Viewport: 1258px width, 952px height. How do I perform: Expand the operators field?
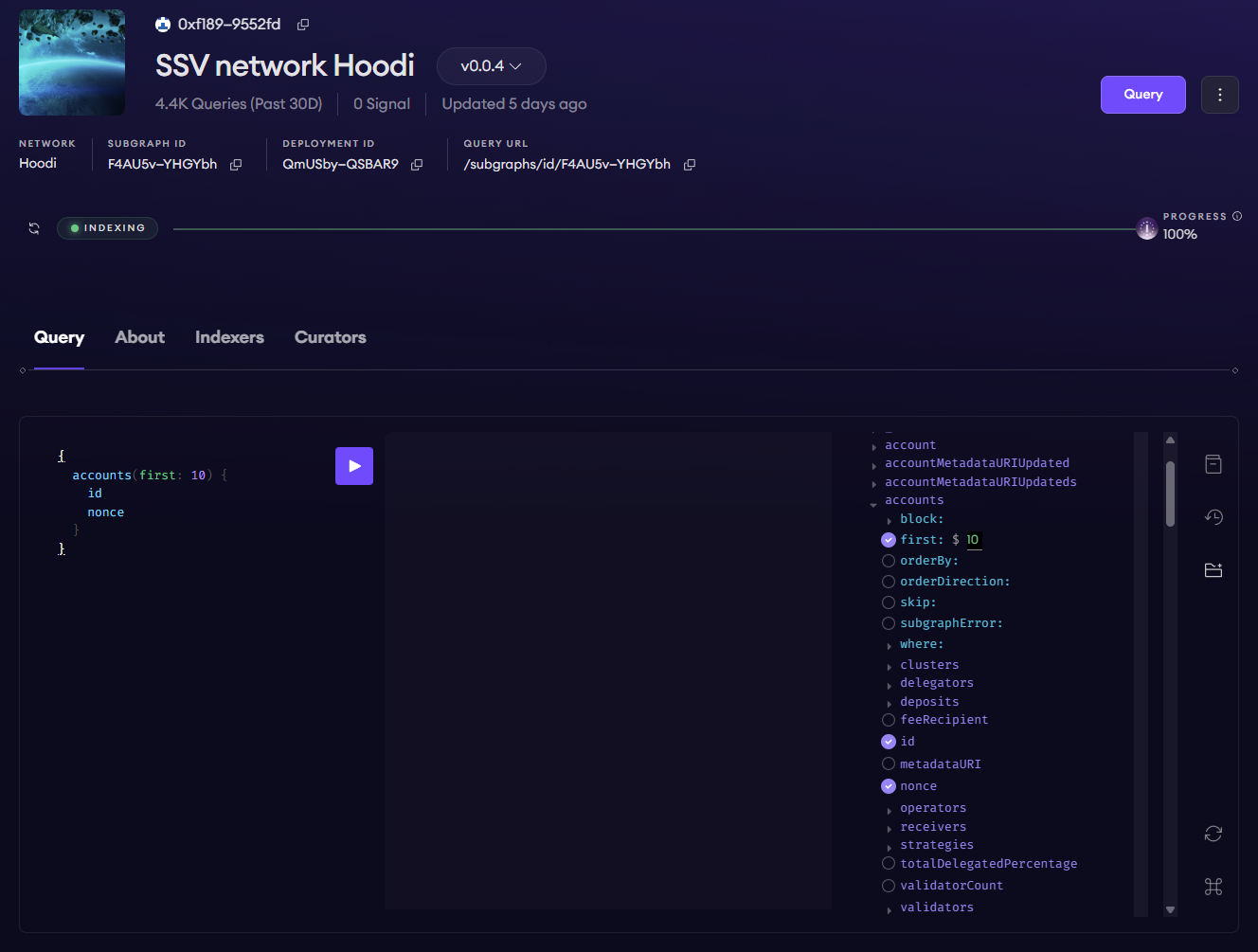click(x=889, y=811)
